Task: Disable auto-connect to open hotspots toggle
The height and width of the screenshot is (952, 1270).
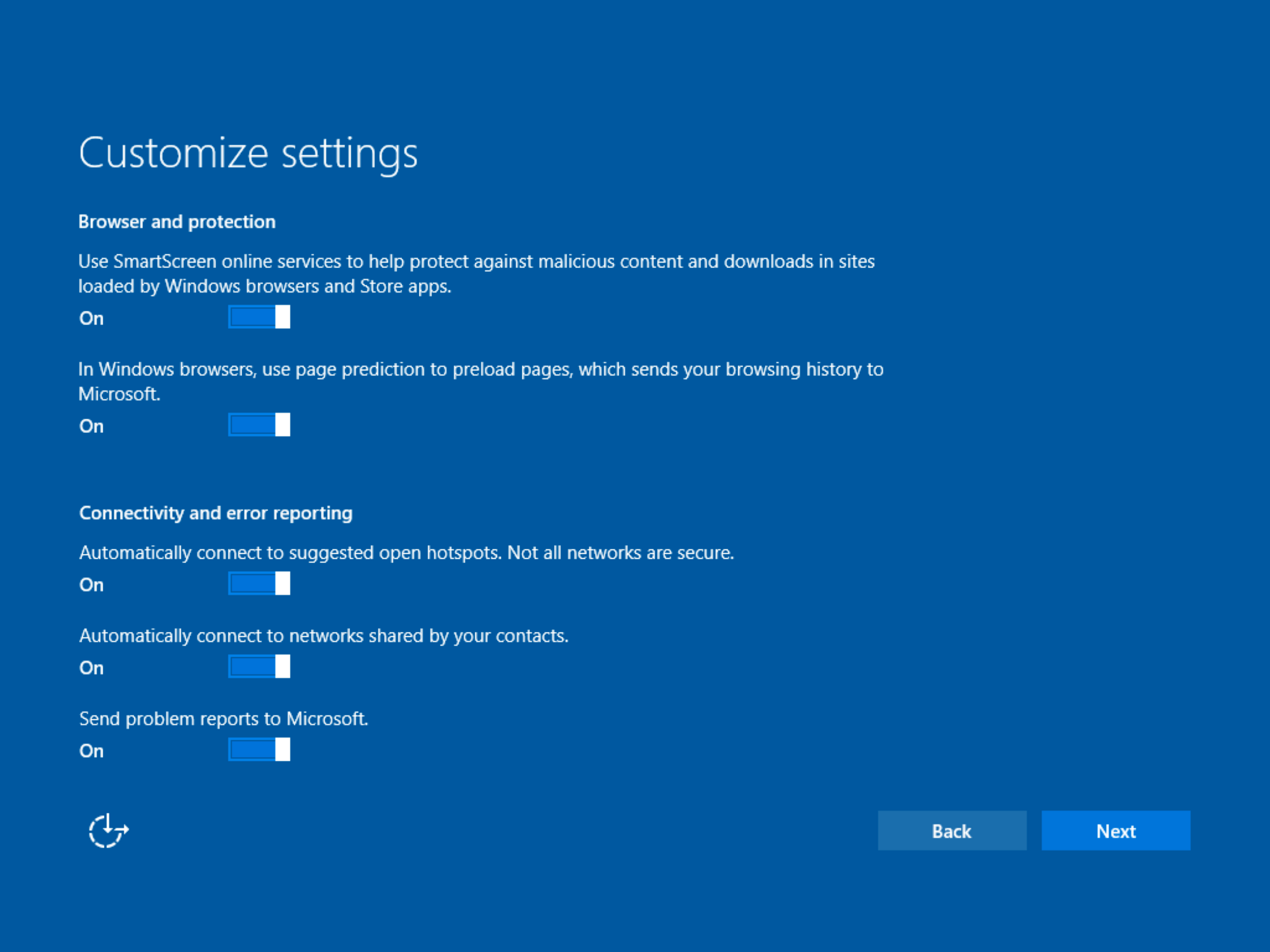Action: tap(259, 583)
